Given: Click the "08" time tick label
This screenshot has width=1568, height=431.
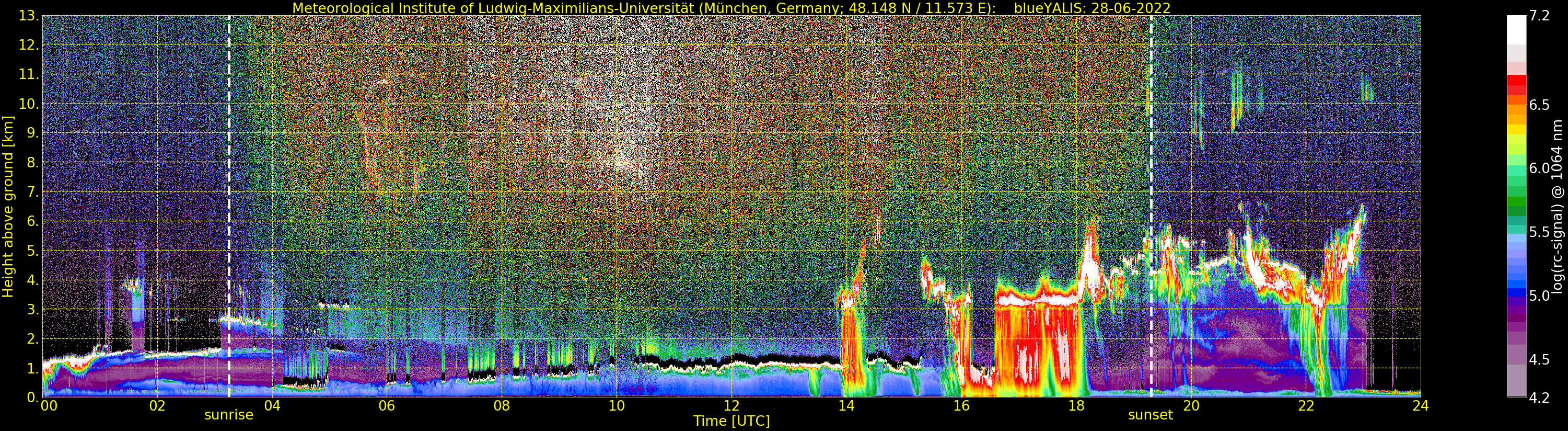Looking at the screenshot, I should click(502, 406).
